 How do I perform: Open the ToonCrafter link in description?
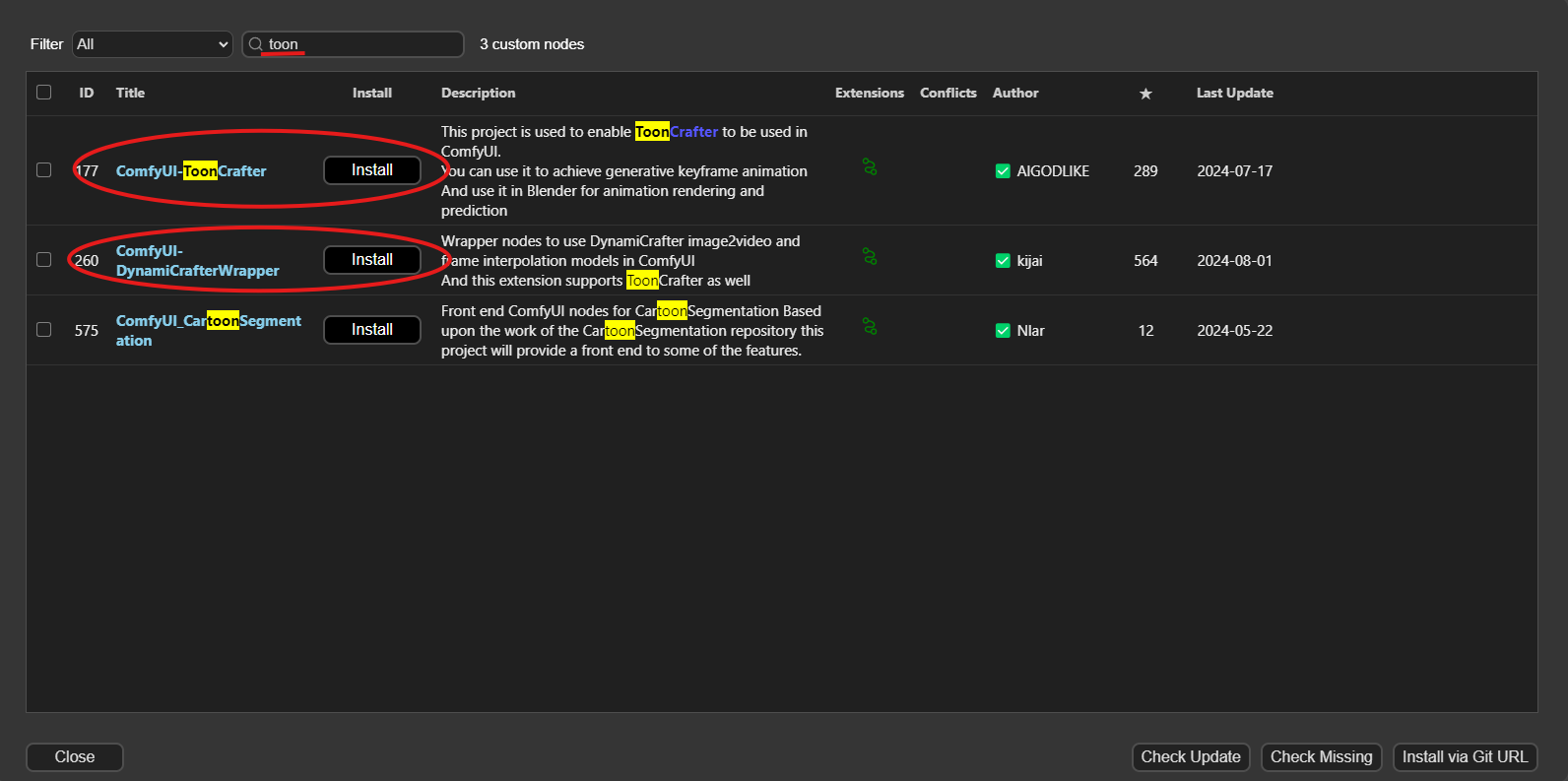677,132
